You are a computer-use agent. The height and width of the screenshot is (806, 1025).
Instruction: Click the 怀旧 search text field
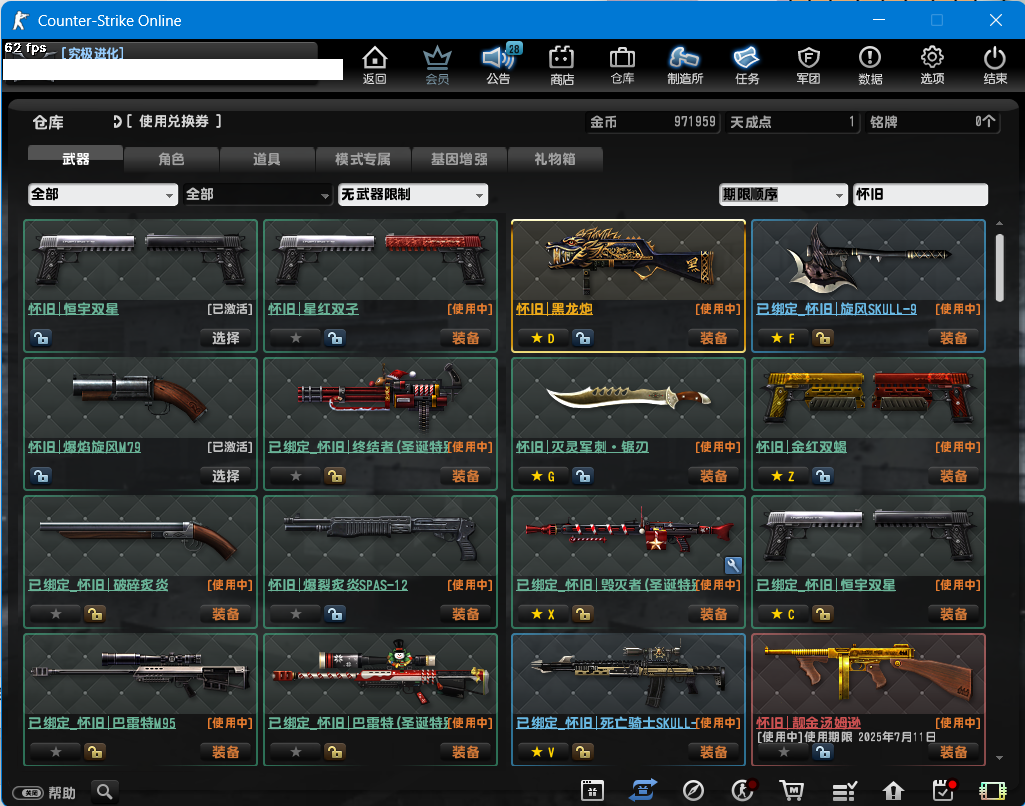coord(920,194)
